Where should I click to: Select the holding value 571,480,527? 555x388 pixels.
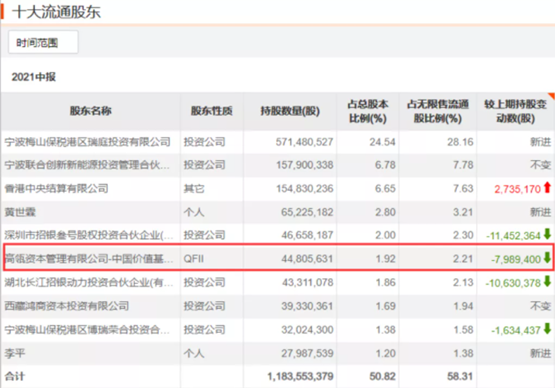coord(304,142)
